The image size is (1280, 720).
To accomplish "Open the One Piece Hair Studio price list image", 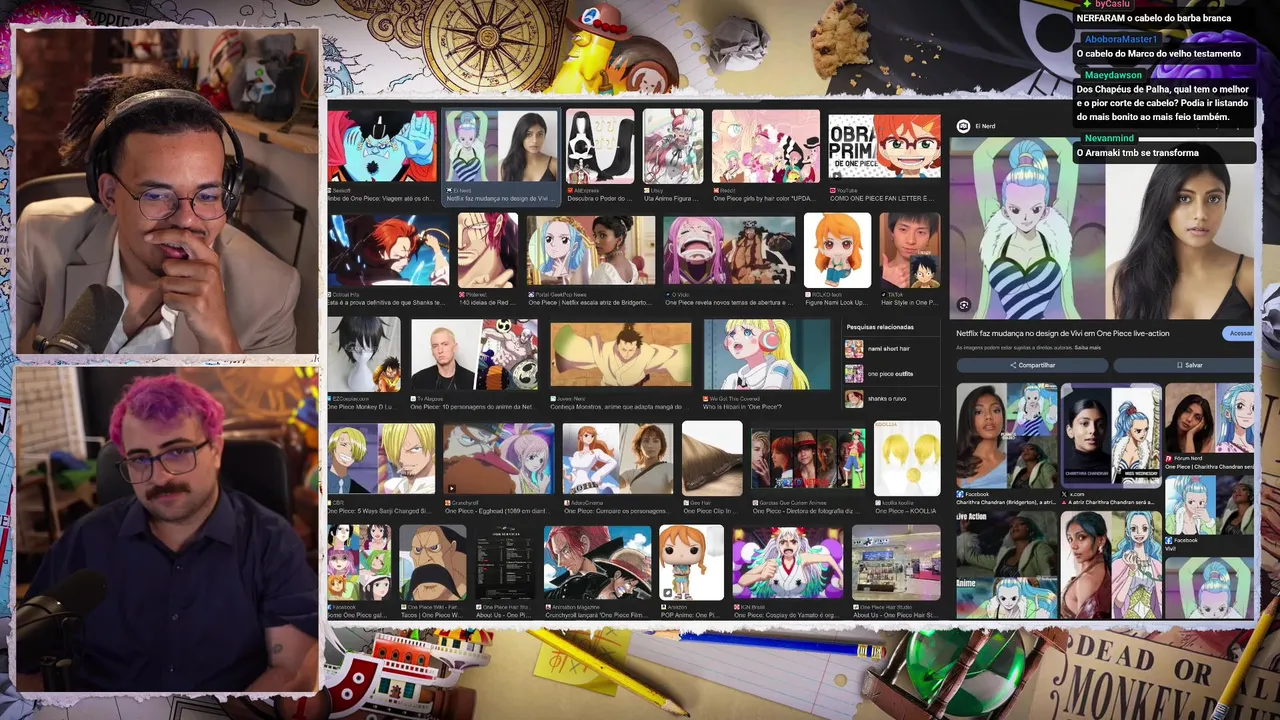I will [x=505, y=562].
